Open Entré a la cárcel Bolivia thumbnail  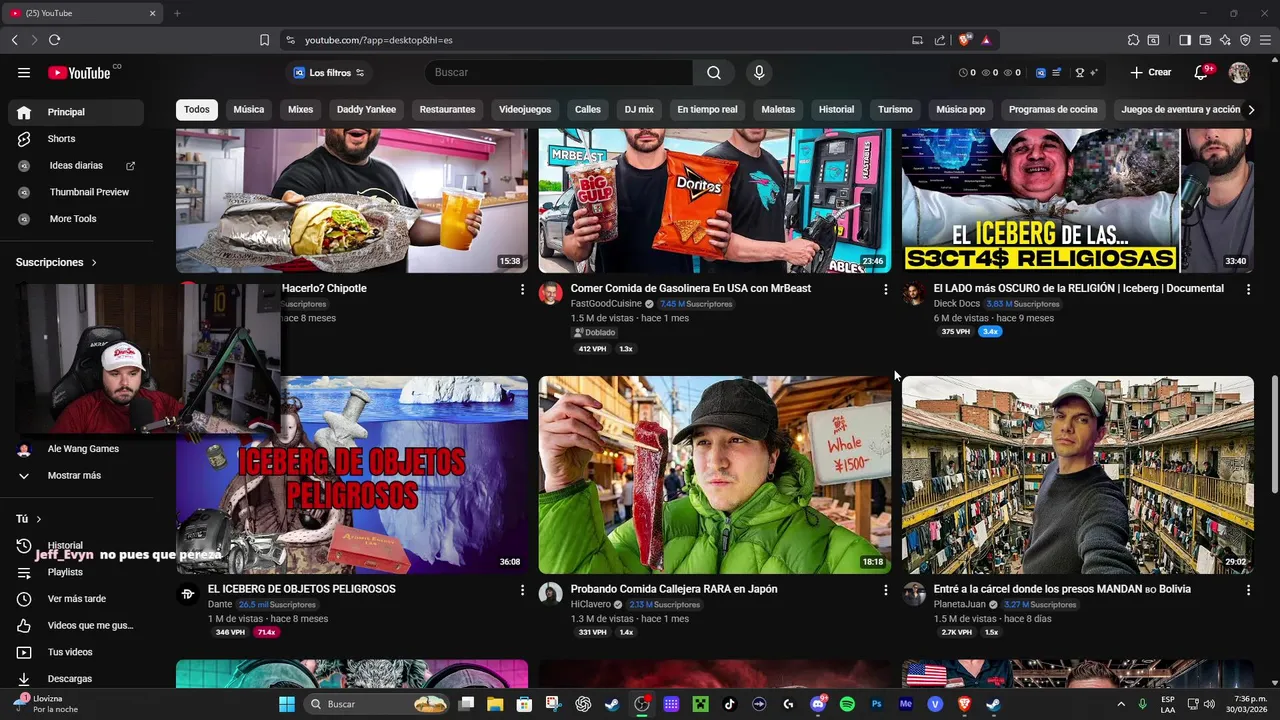[x=1078, y=474]
